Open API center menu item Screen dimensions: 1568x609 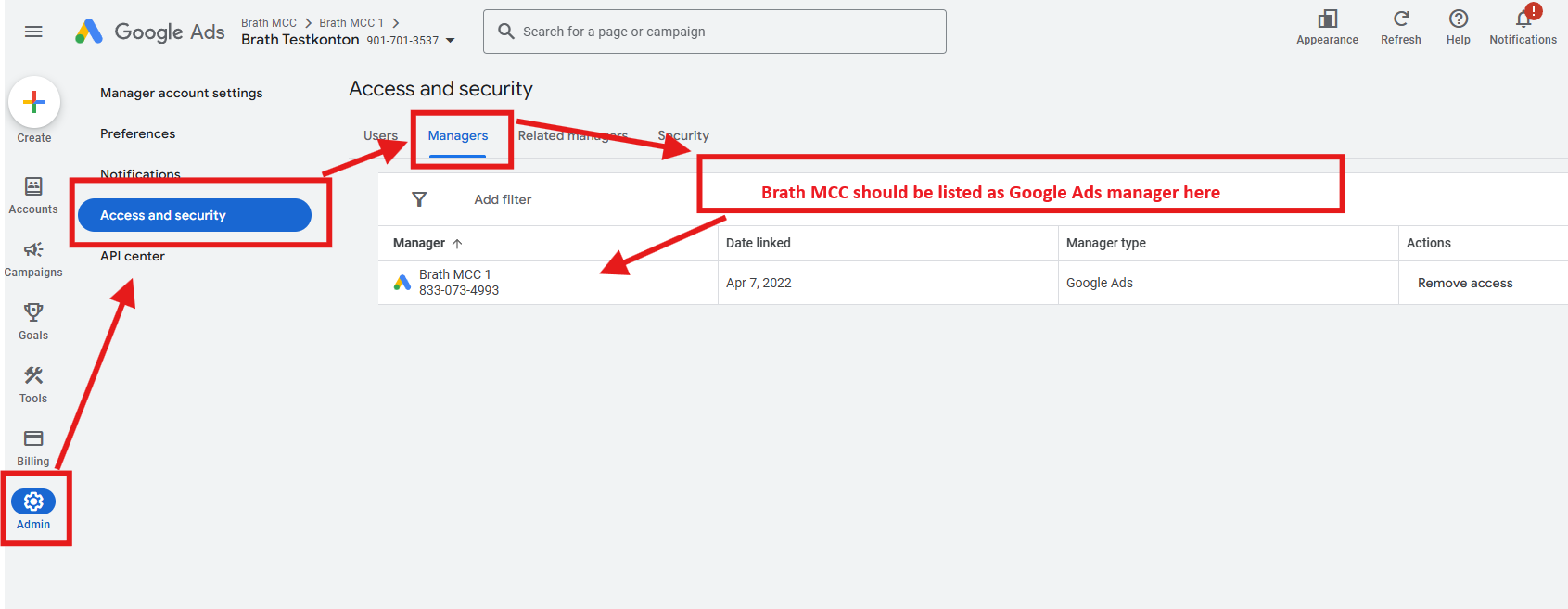click(133, 256)
